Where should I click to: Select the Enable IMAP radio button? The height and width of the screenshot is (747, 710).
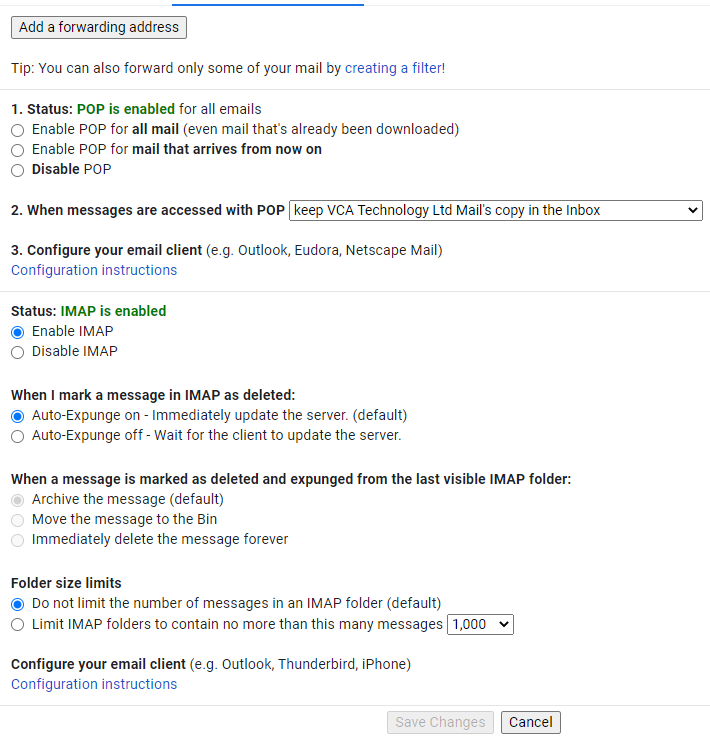point(18,332)
